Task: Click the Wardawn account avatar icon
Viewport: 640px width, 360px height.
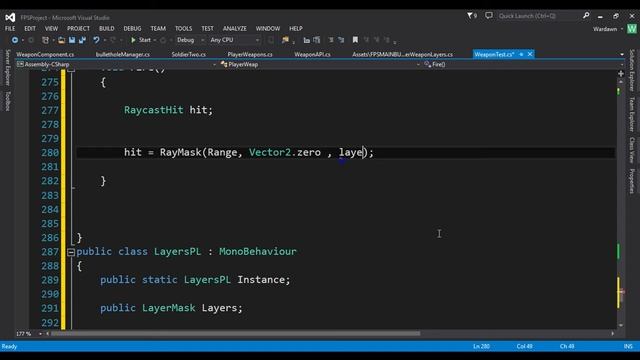Action: click(632, 29)
